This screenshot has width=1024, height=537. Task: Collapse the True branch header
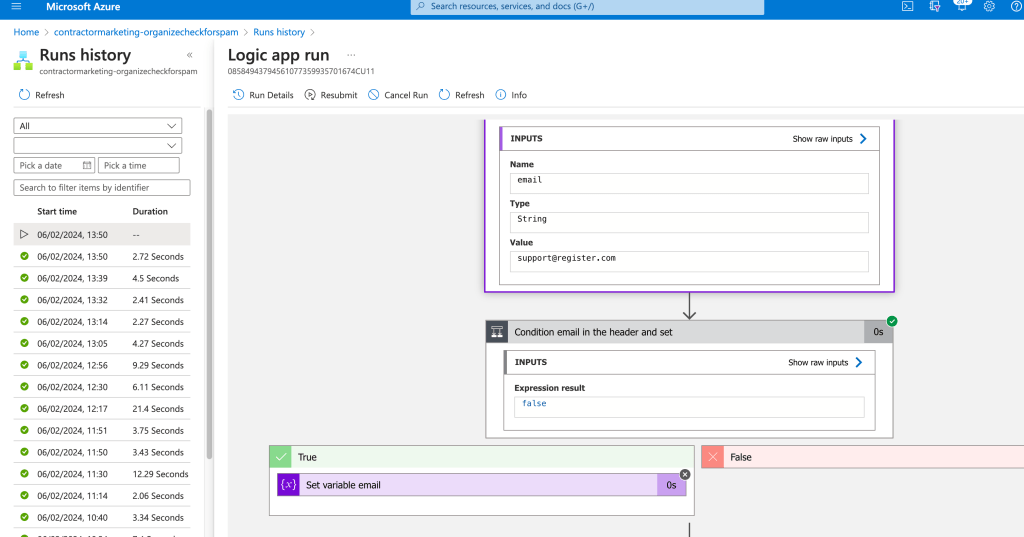(x=482, y=457)
